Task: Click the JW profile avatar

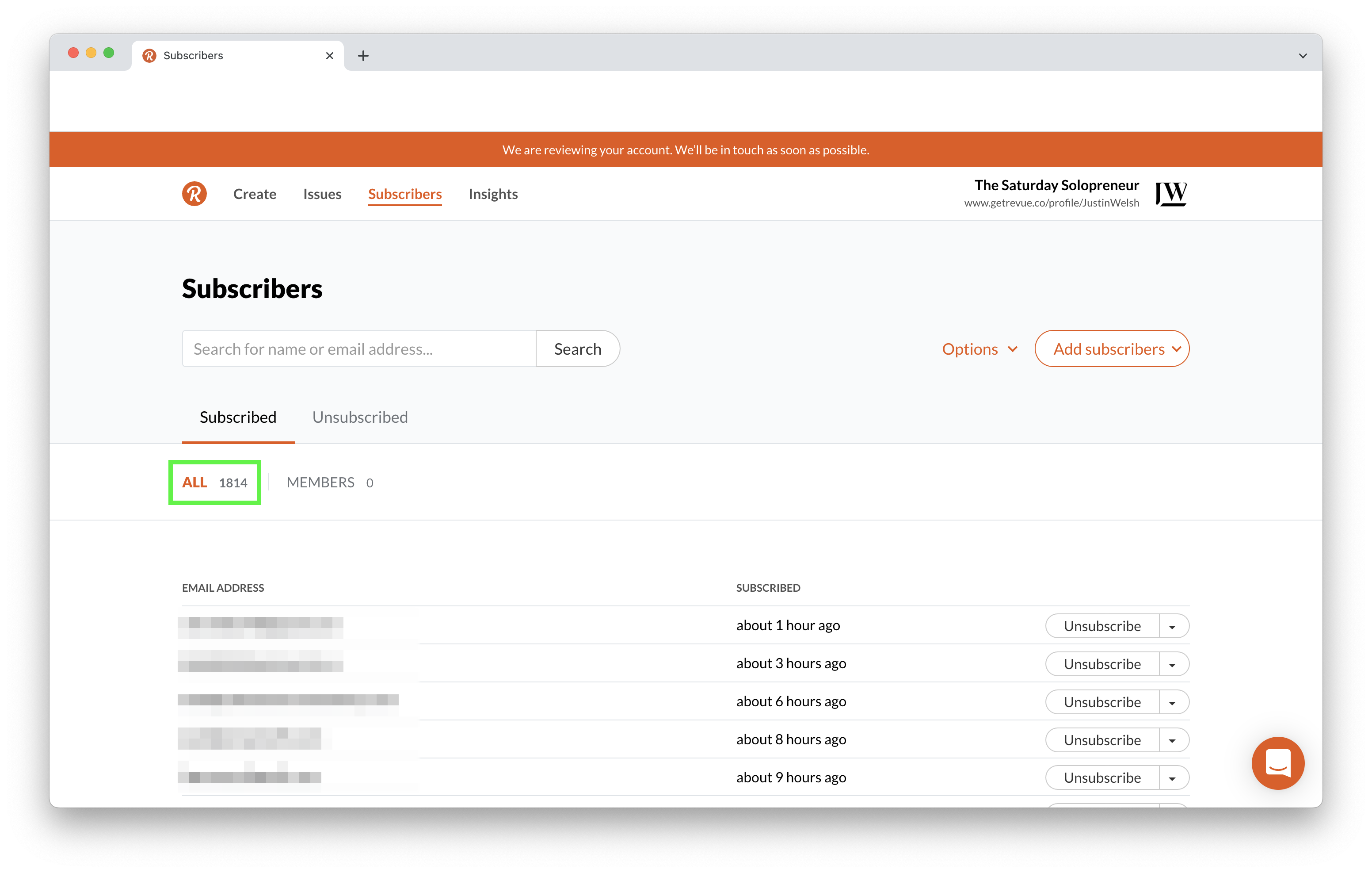Action: coord(1171,194)
